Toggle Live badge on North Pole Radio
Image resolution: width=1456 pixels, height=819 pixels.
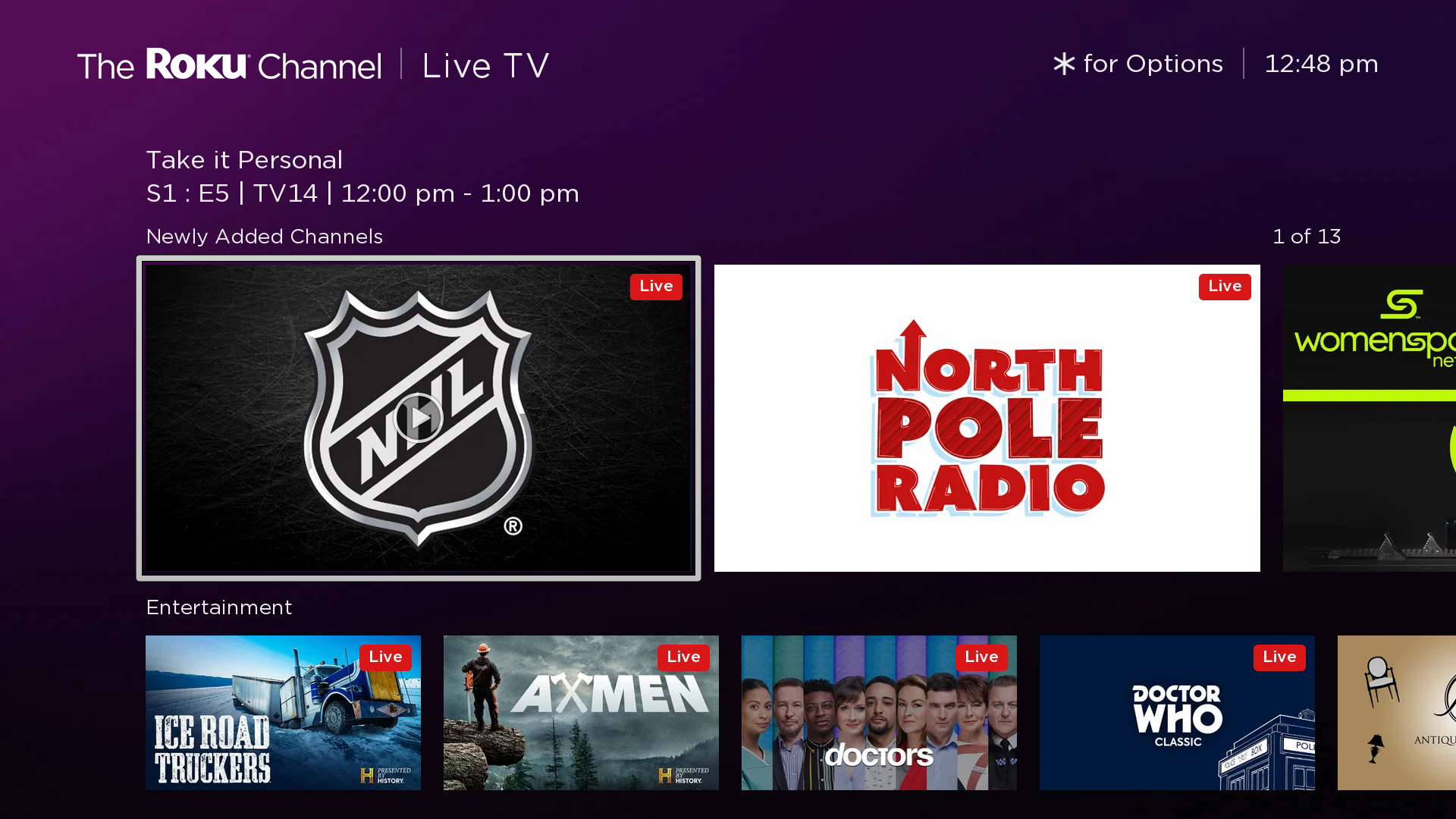tap(1224, 286)
